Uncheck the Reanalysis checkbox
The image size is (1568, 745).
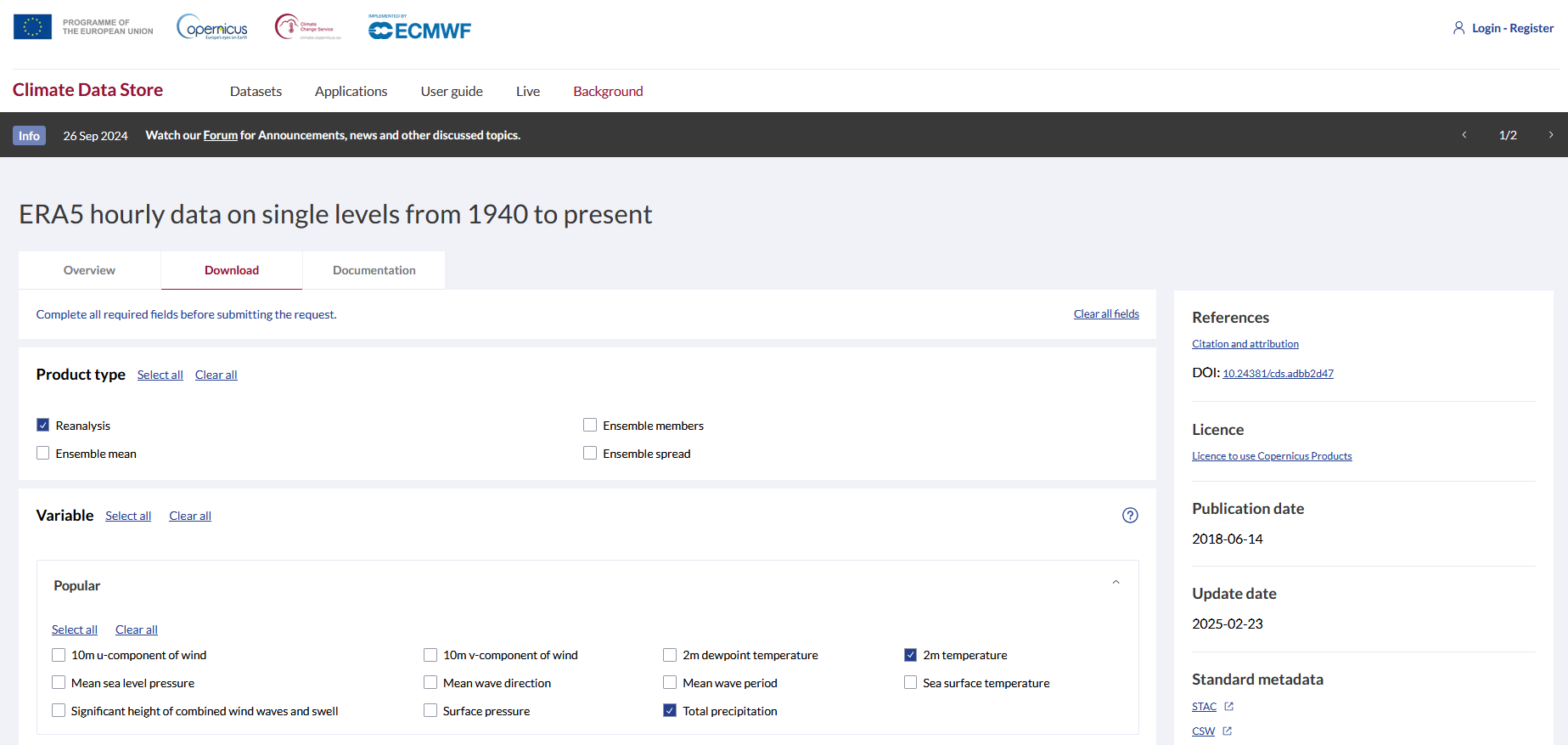(x=43, y=426)
